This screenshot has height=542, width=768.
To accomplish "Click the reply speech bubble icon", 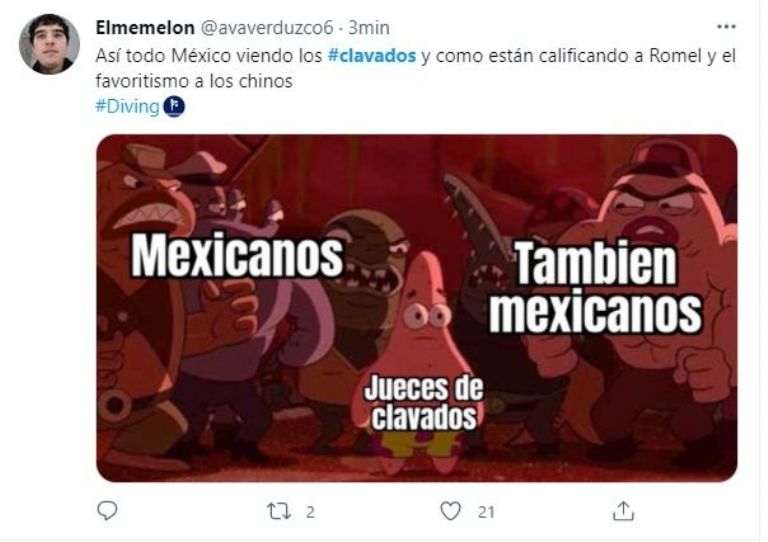I will tap(107, 511).
